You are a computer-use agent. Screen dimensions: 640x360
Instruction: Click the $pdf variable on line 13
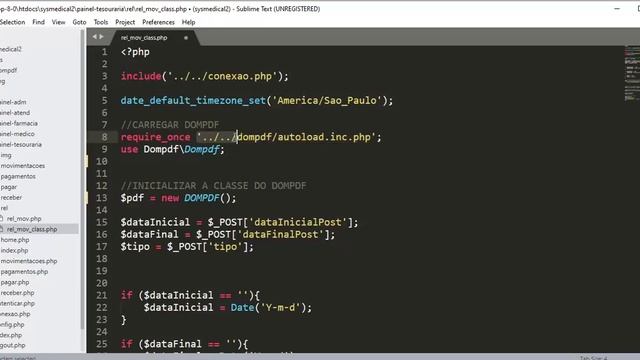132,198
